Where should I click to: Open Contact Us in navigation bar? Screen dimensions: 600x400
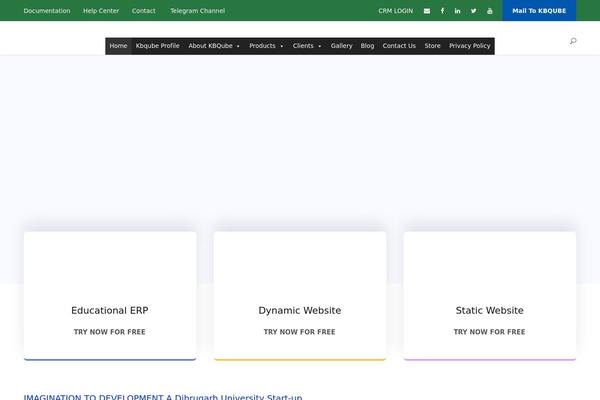click(399, 46)
